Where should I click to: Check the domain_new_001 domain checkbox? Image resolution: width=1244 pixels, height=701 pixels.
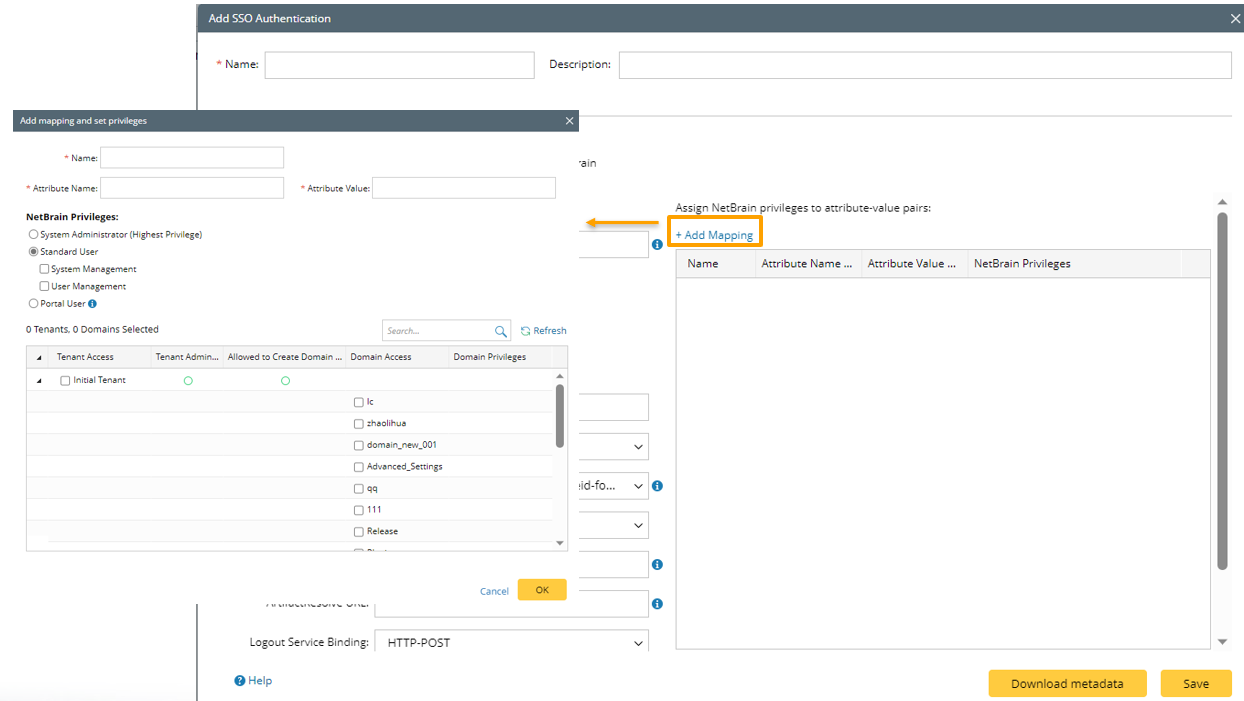click(359, 445)
